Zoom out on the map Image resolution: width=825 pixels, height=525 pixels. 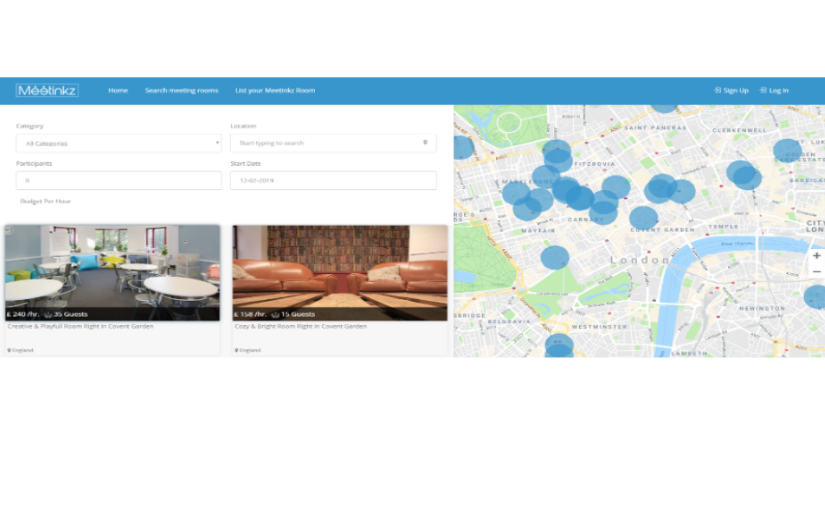pyautogui.click(x=816, y=272)
